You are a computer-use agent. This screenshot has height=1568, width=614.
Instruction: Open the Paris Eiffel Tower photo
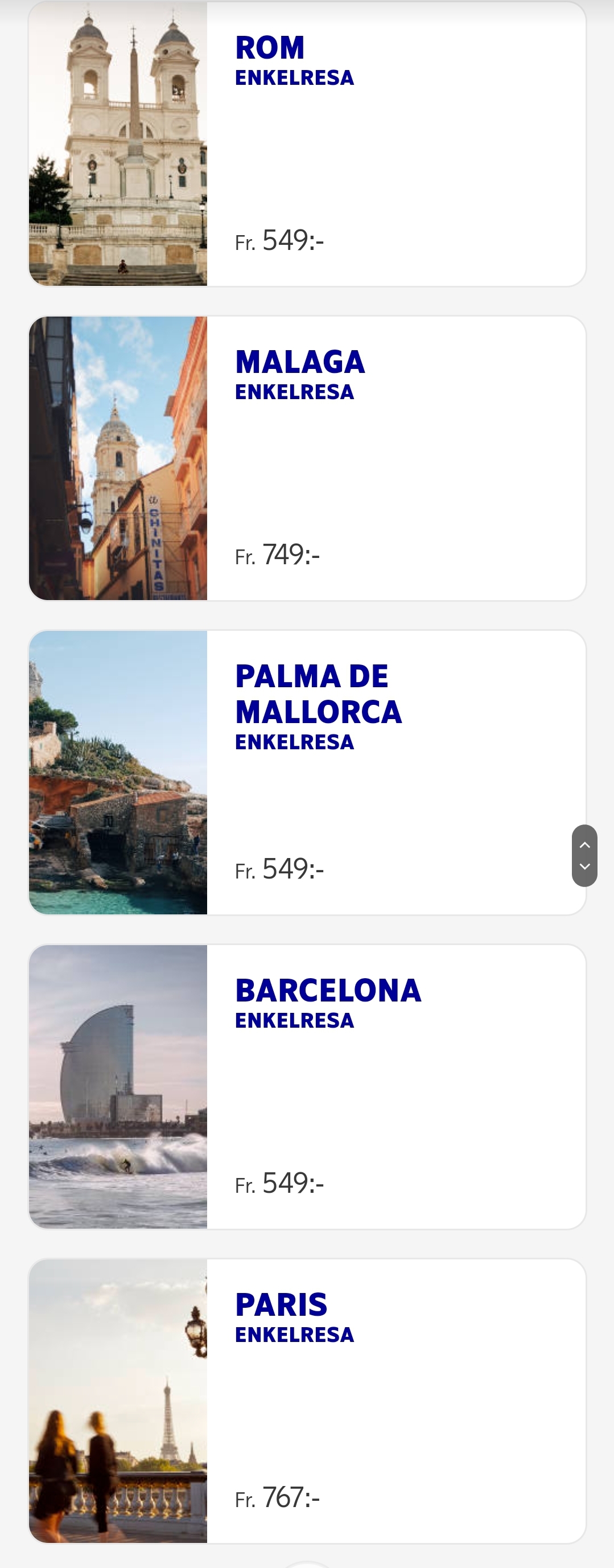118,1400
